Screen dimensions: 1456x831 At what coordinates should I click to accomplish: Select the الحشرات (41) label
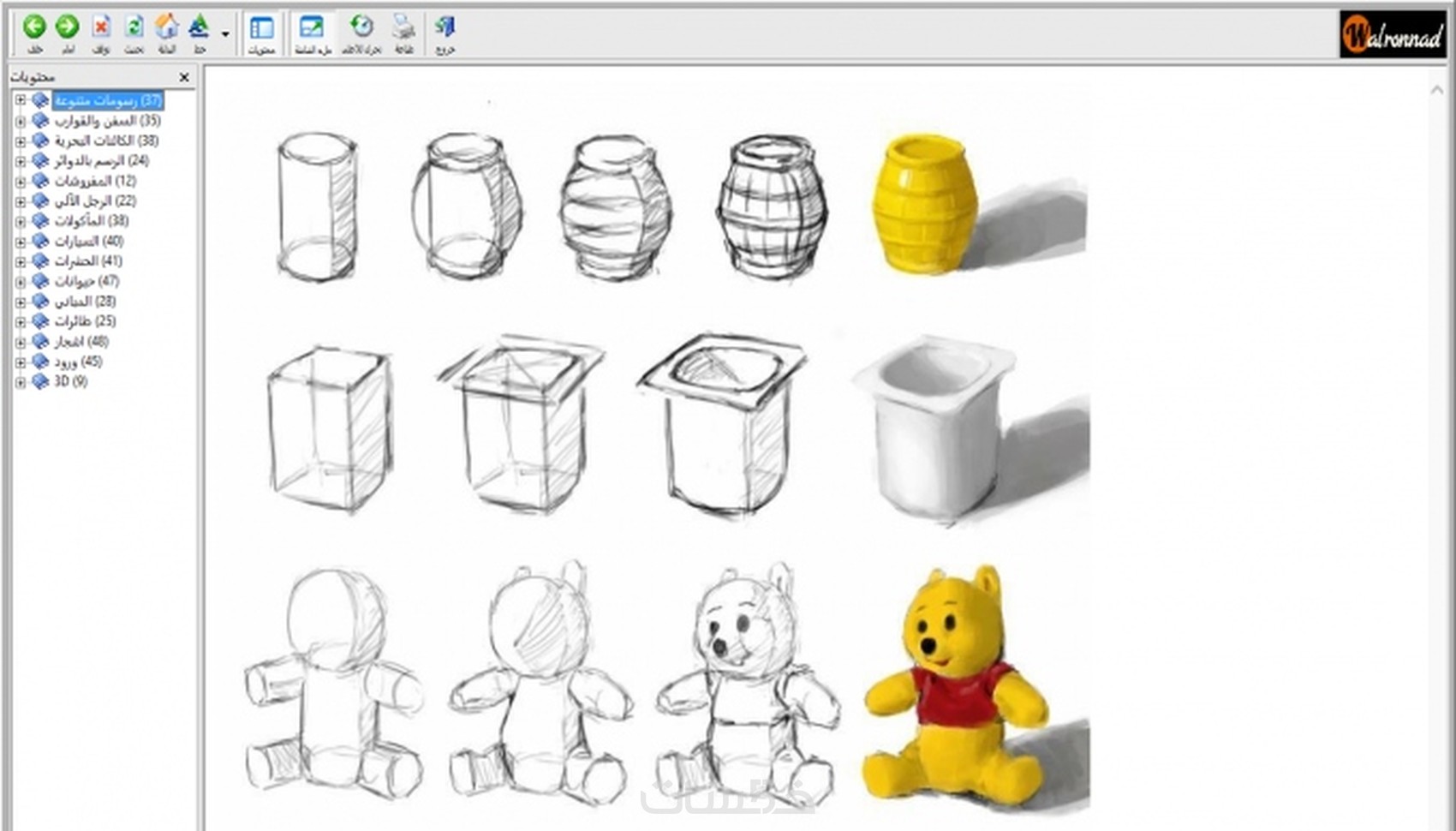88,261
